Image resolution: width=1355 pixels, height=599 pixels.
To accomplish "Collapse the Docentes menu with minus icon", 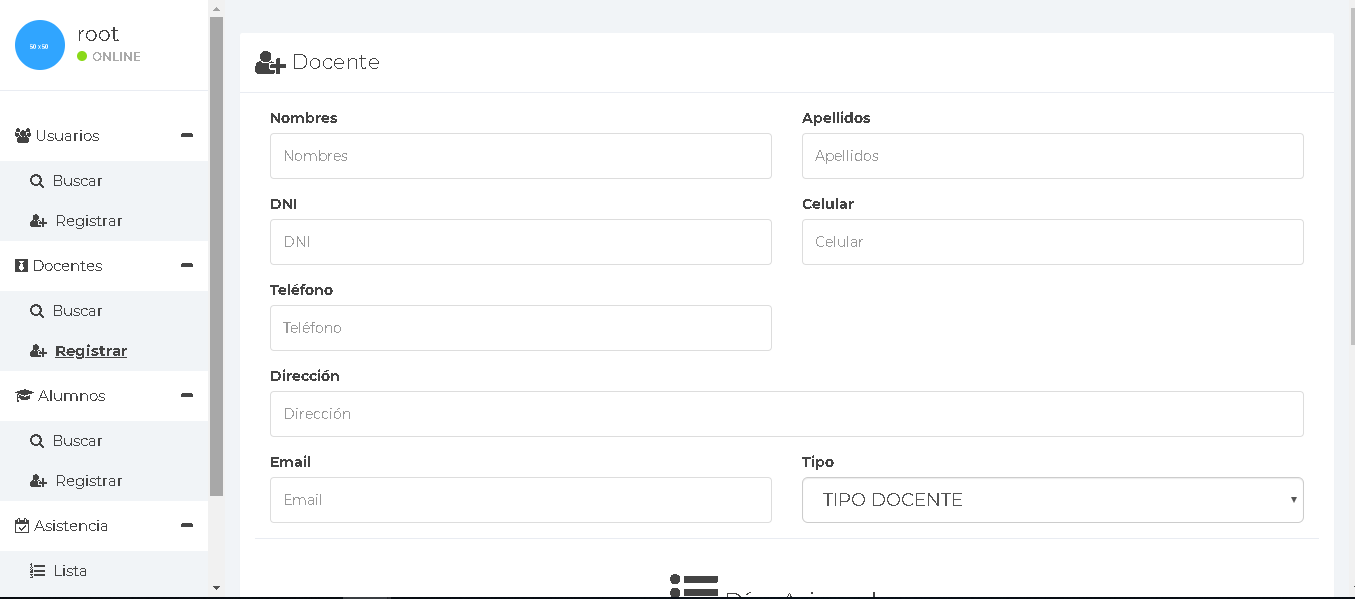I will [x=186, y=265].
